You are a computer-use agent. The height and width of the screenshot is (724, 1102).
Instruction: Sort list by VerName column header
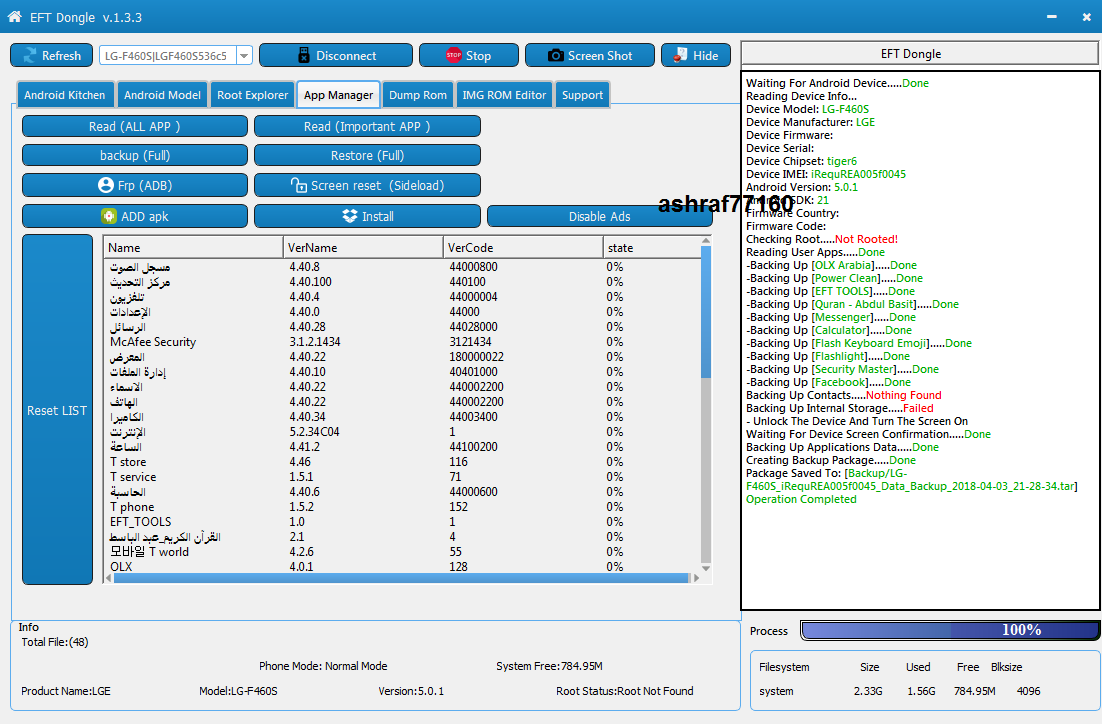[363, 247]
